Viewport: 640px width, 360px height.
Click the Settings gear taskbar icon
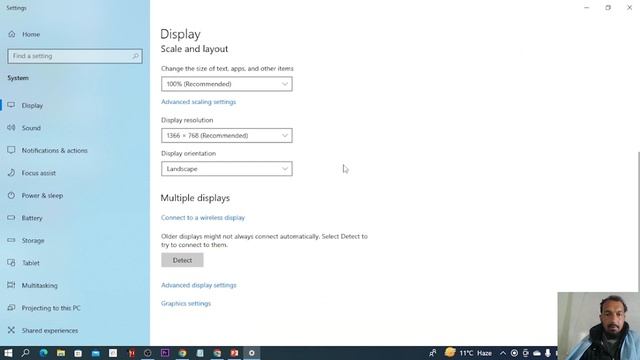coord(252,353)
